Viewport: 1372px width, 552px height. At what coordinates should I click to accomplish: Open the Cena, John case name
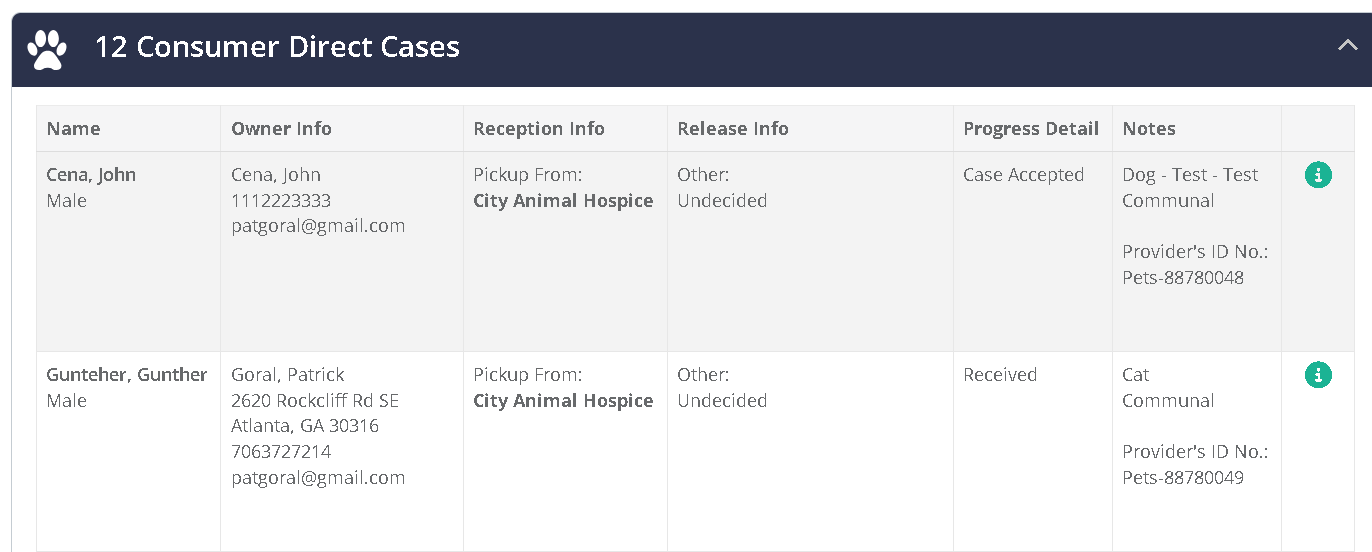point(91,175)
